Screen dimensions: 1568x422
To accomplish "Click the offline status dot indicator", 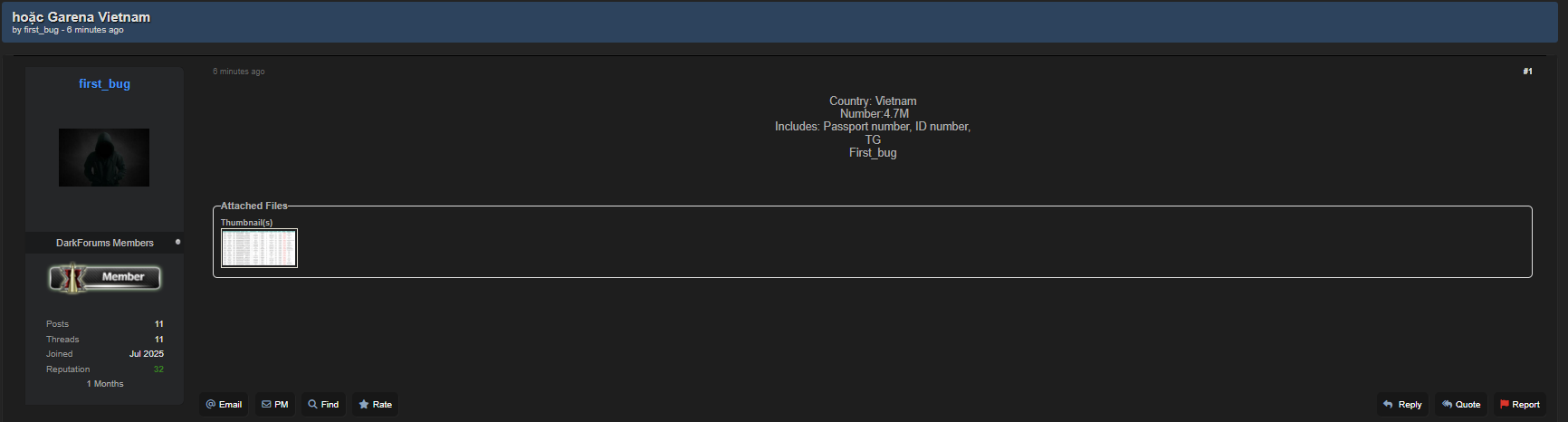I will pyautogui.click(x=177, y=242).
